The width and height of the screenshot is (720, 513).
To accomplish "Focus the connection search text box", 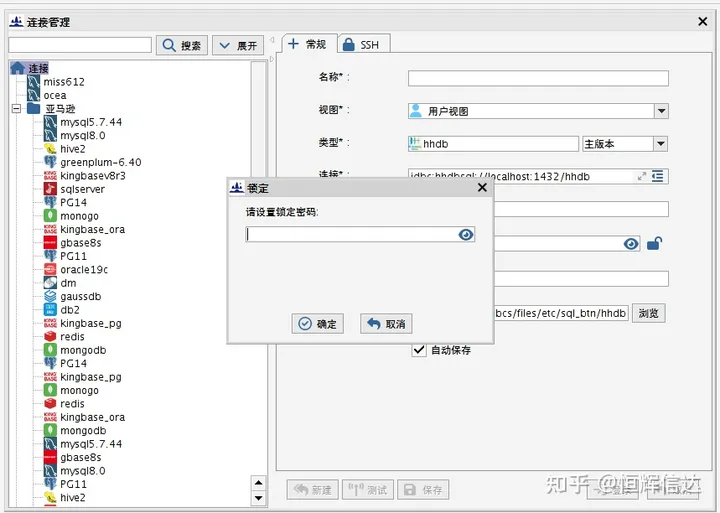I will tap(80, 45).
